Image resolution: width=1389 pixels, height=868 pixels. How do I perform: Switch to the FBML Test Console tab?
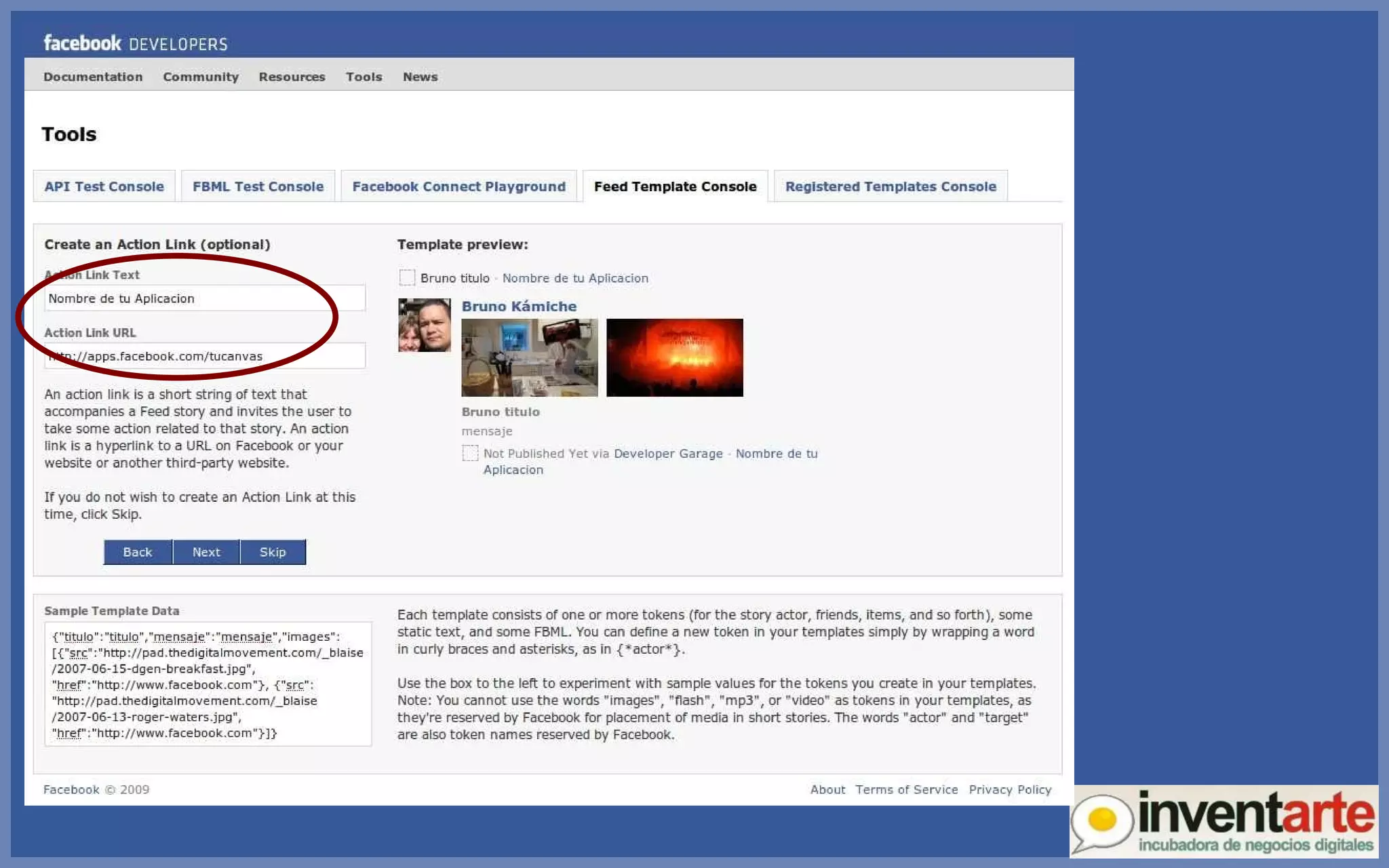point(258,186)
